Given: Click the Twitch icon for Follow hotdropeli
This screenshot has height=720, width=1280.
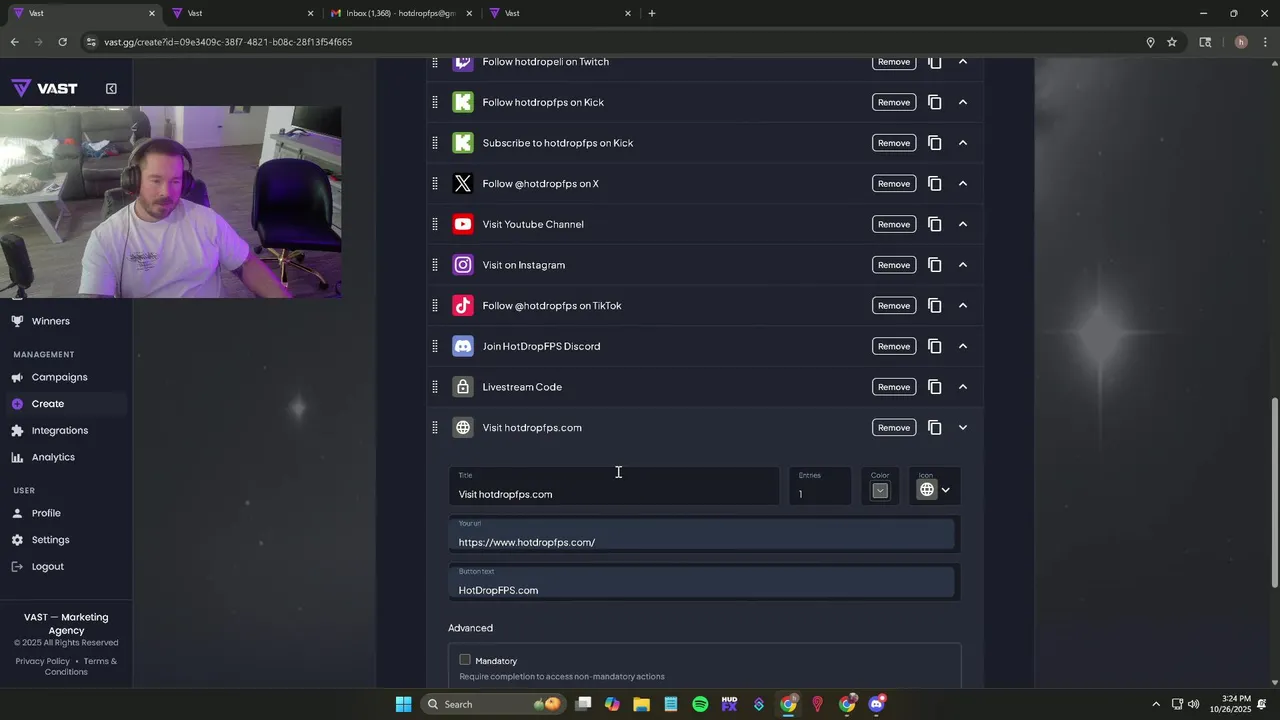Looking at the screenshot, I should click(x=462, y=62).
